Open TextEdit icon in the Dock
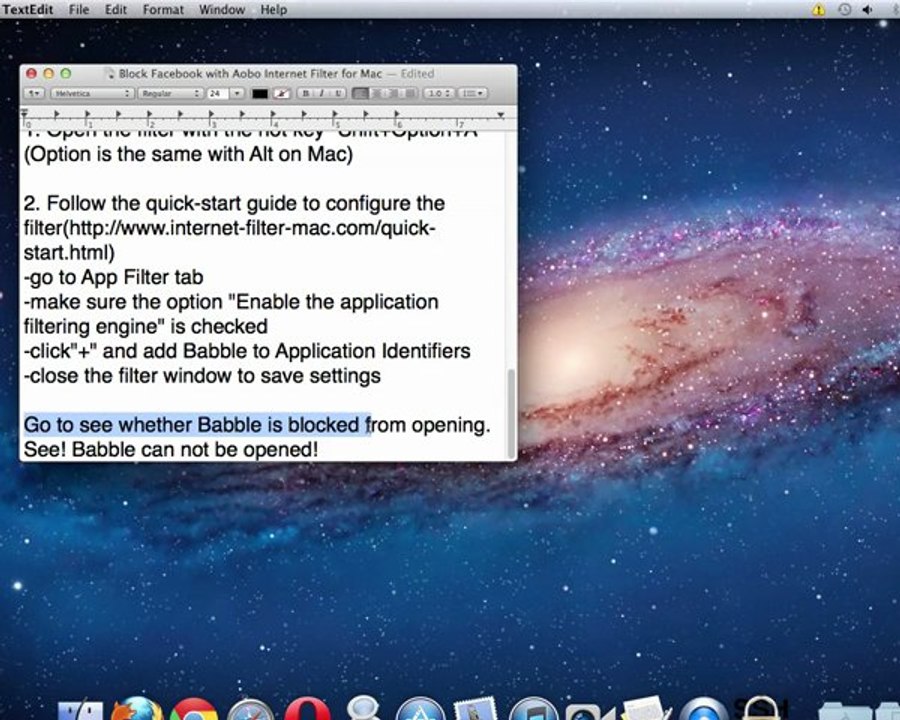The height and width of the screenshot is (720, 900). tap(646, 709)
